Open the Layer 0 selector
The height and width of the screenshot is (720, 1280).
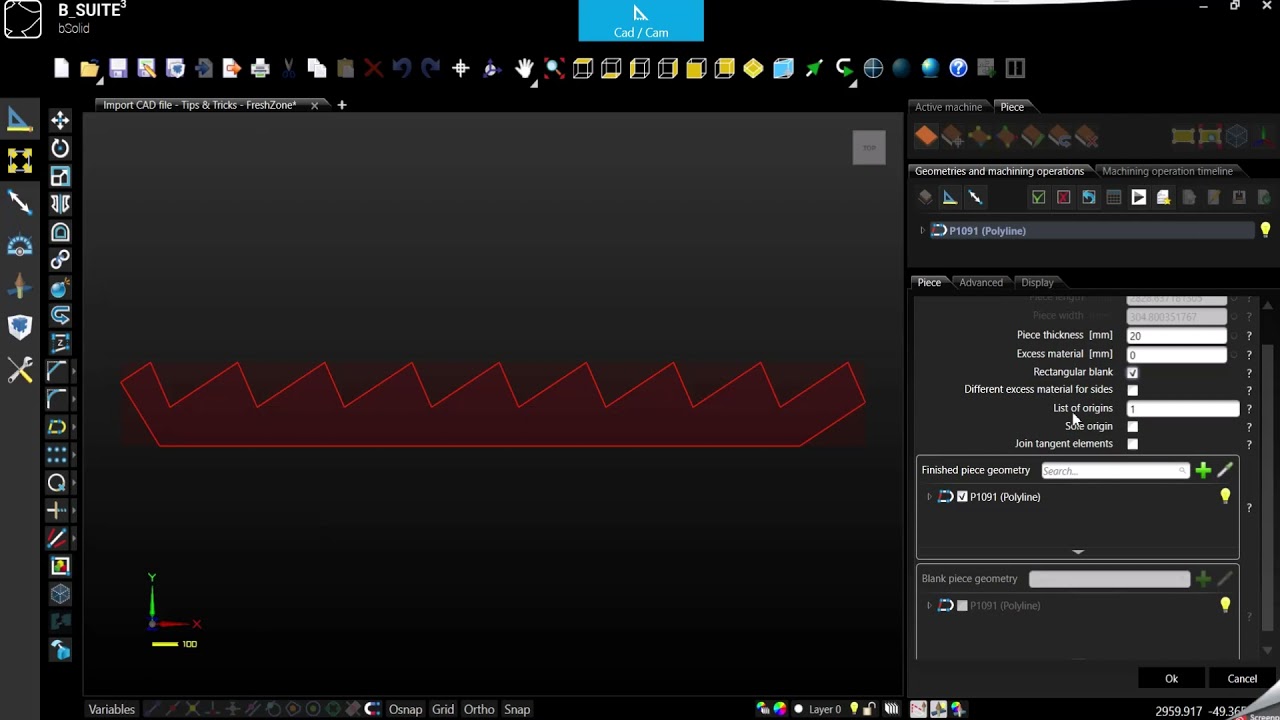[x=824, y=709]
